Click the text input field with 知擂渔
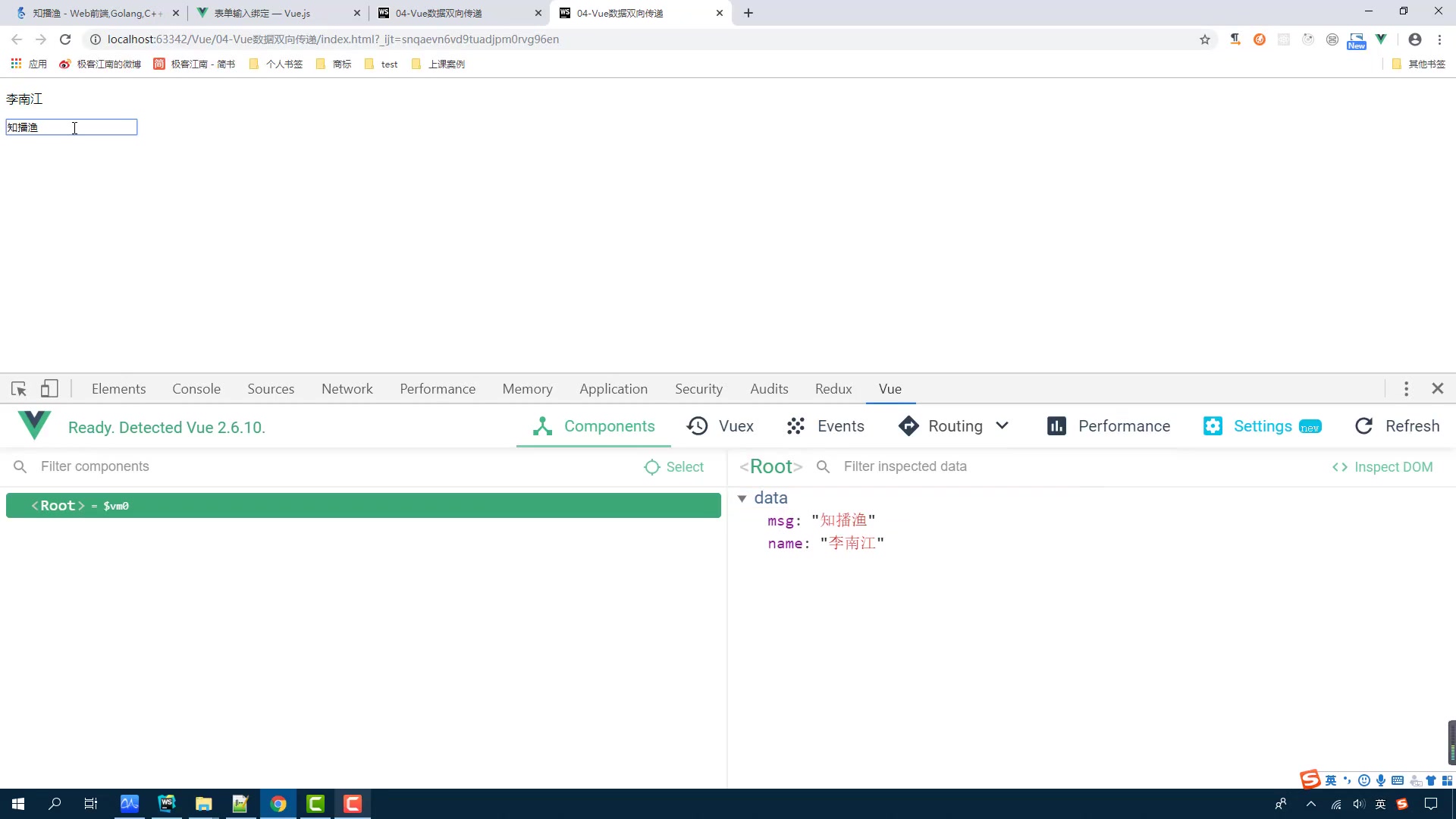The height and width of the screenshot is (819, 1456). point(71,126)
